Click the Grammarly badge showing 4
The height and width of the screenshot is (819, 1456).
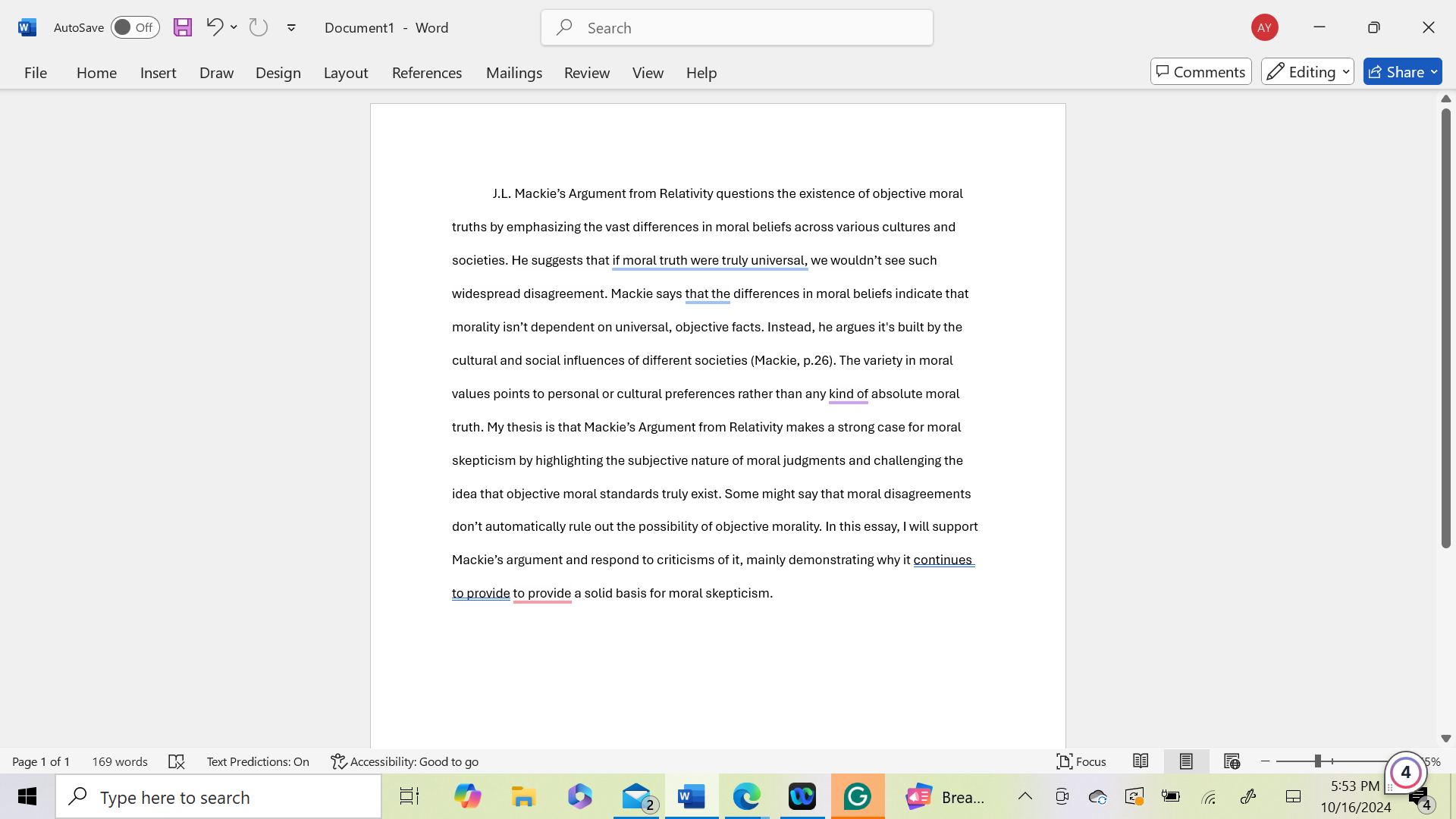point(1405,773)
